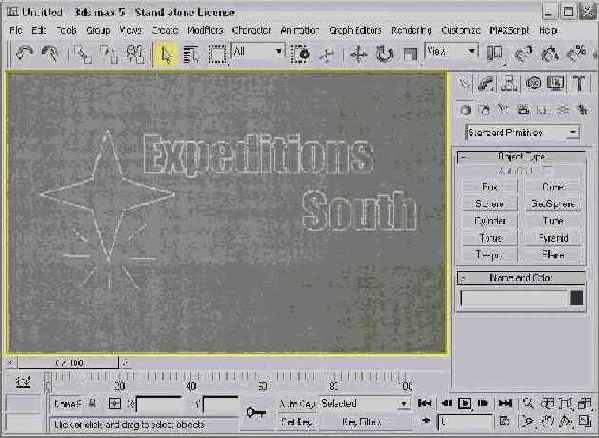Select the Cameras category icon
The image size is (599, 438).
[x=523, y=110]
